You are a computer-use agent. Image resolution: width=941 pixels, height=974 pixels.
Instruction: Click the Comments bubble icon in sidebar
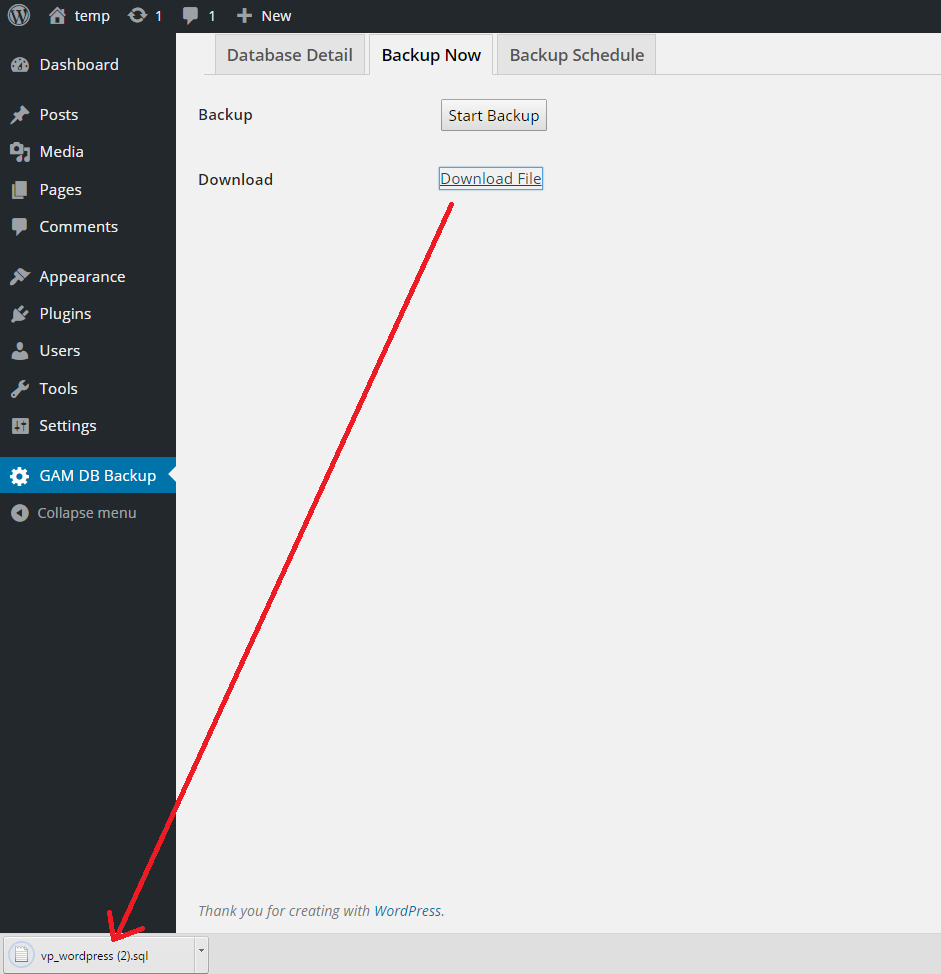[20, 227]
